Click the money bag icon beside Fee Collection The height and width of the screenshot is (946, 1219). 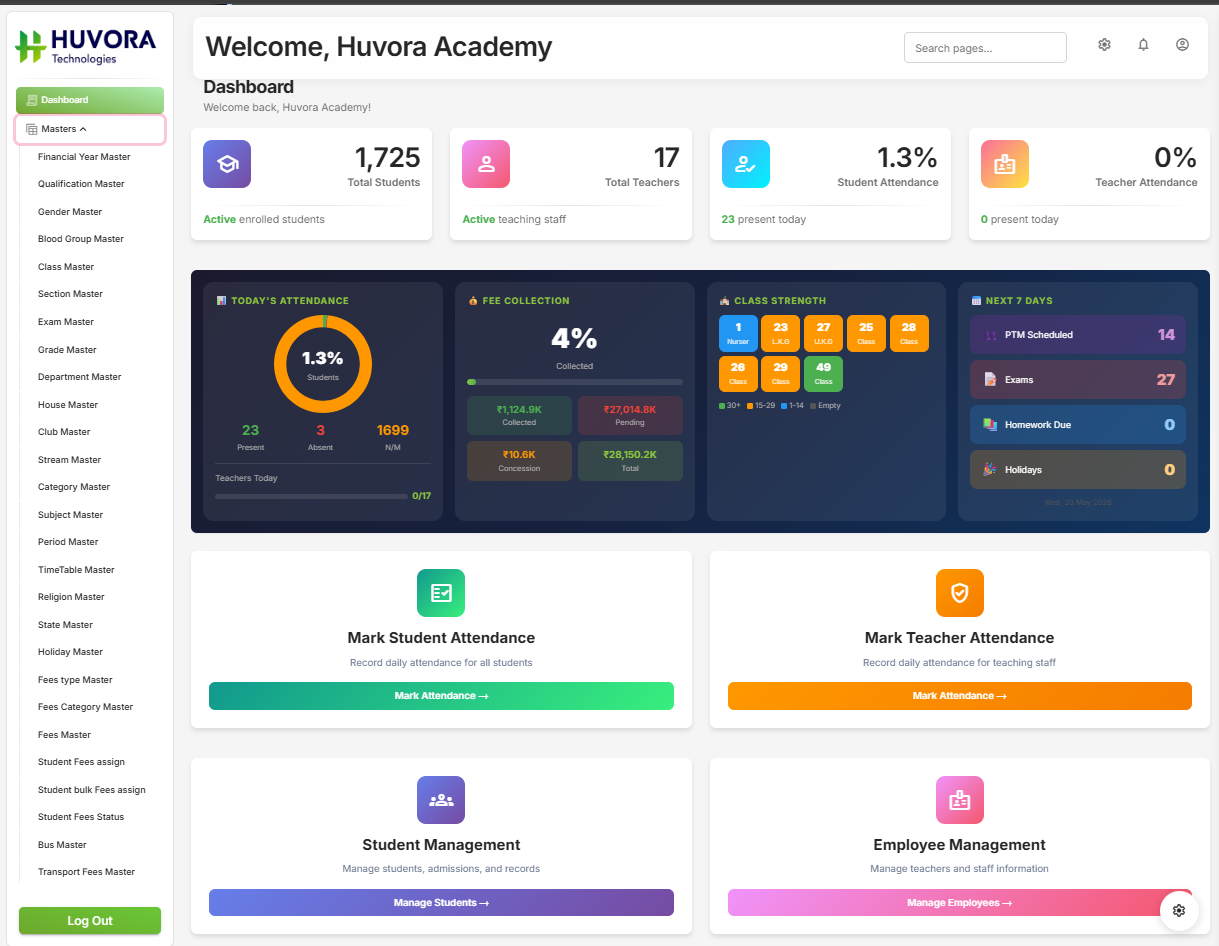(473, 300)
